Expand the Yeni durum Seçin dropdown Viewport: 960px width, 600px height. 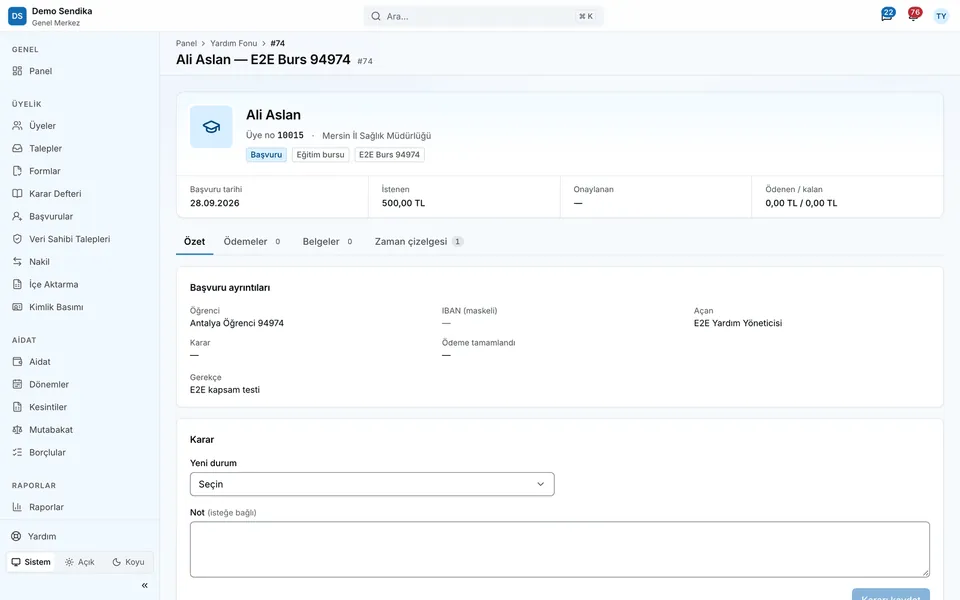pyautogui.click(x=372, y=484)
